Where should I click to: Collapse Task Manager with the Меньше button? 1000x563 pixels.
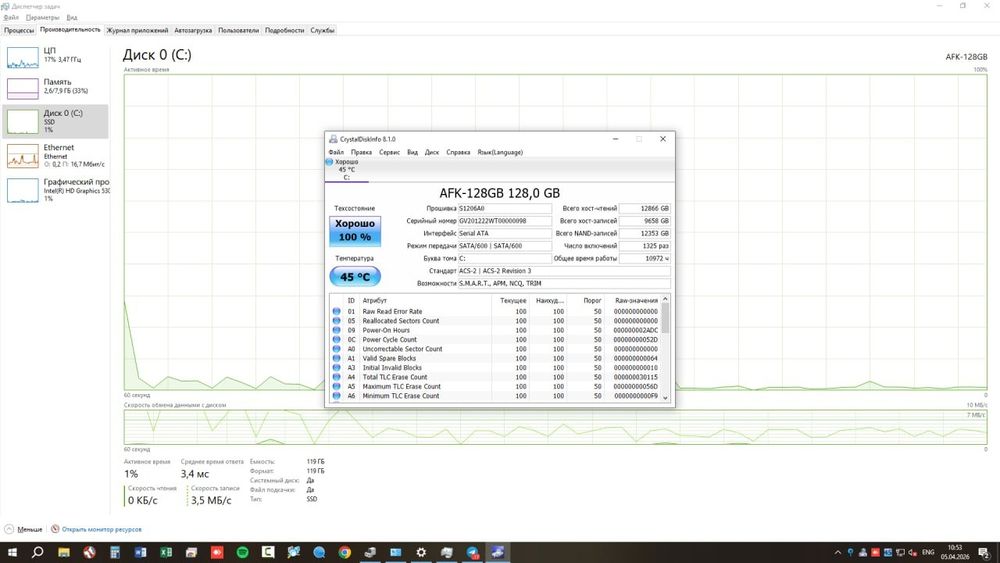point(24,529)
